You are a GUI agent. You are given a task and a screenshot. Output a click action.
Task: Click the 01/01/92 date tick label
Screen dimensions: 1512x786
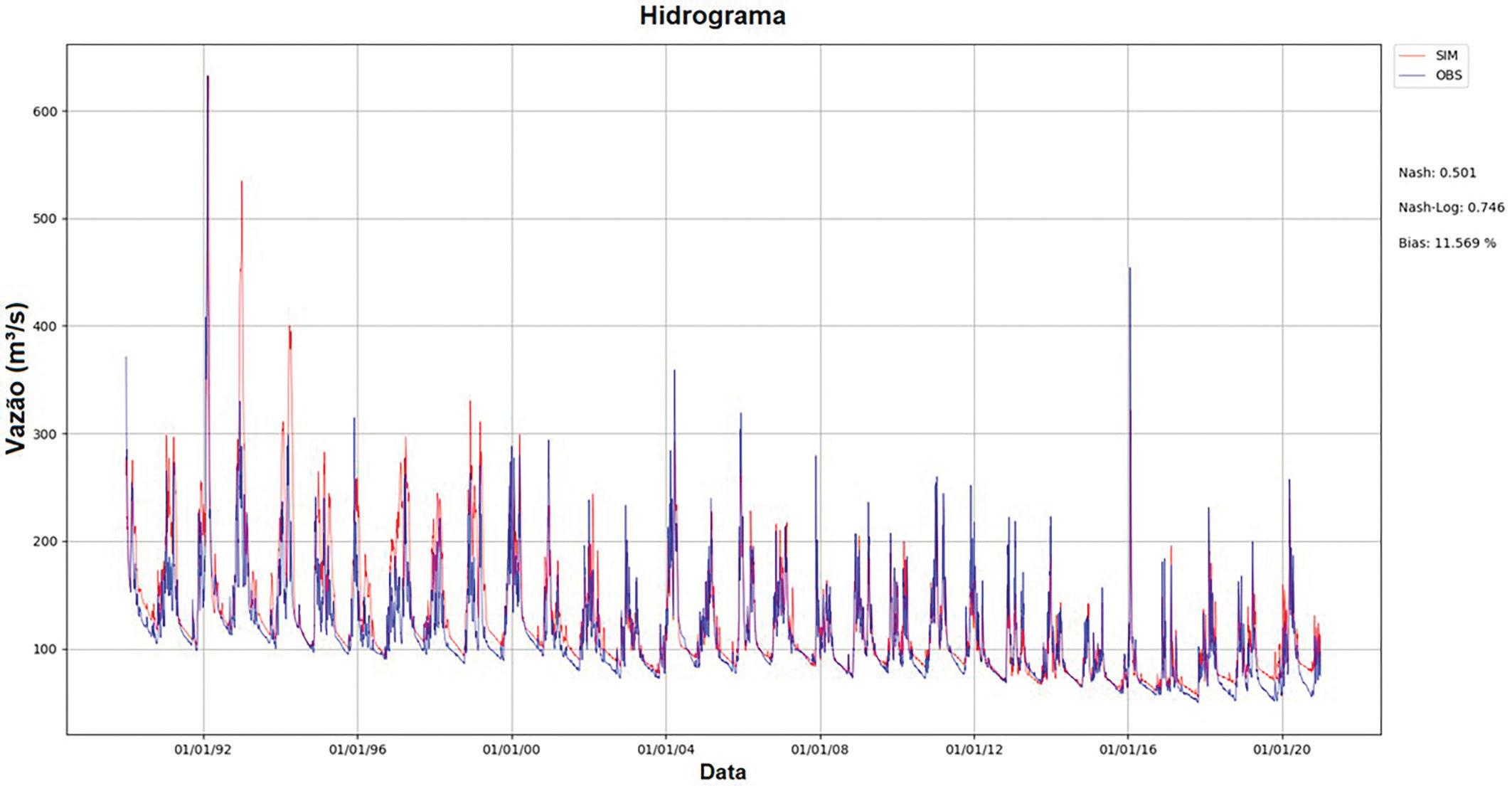point(203,750)
